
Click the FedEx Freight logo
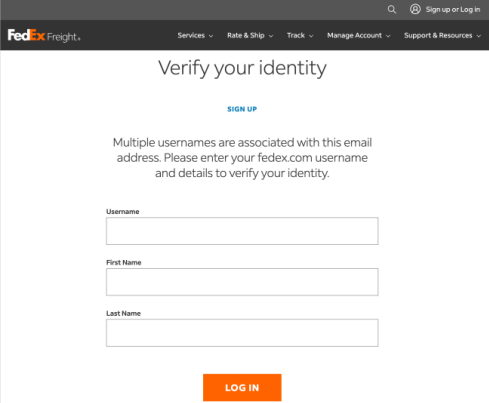(x=44, y=35)
